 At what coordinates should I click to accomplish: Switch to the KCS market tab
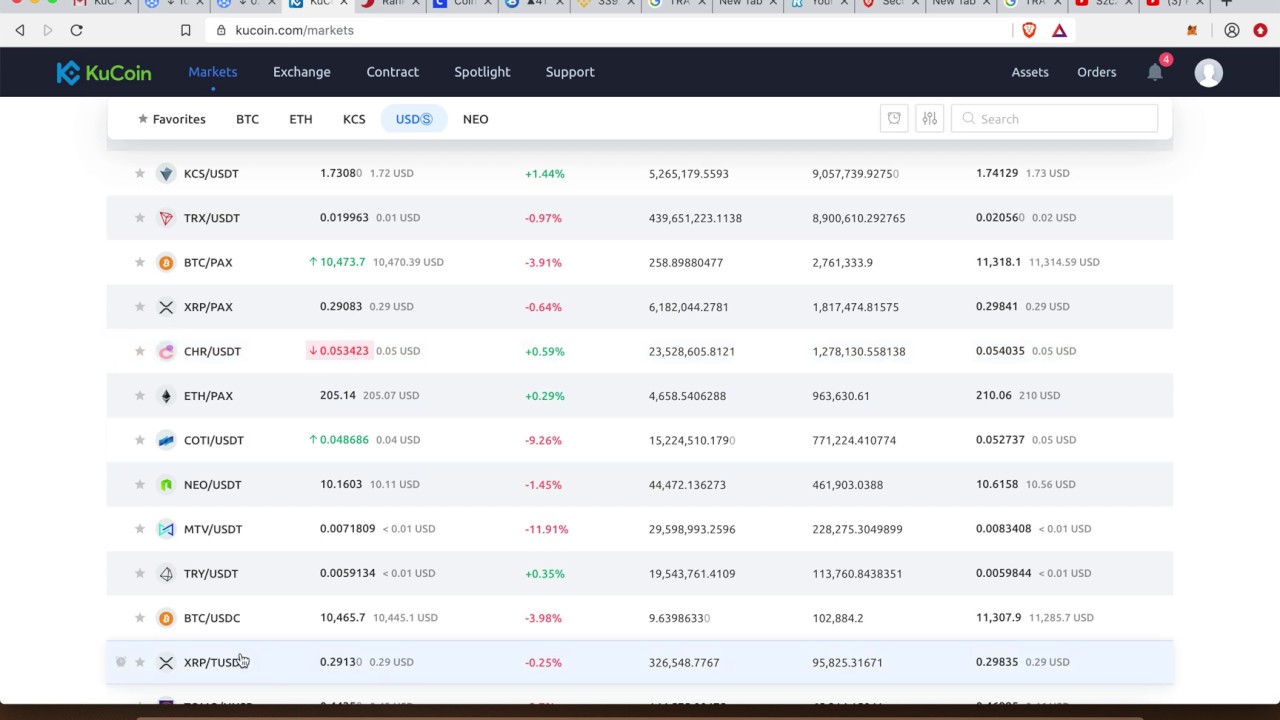pyautogui.click(x=354, y=119)
